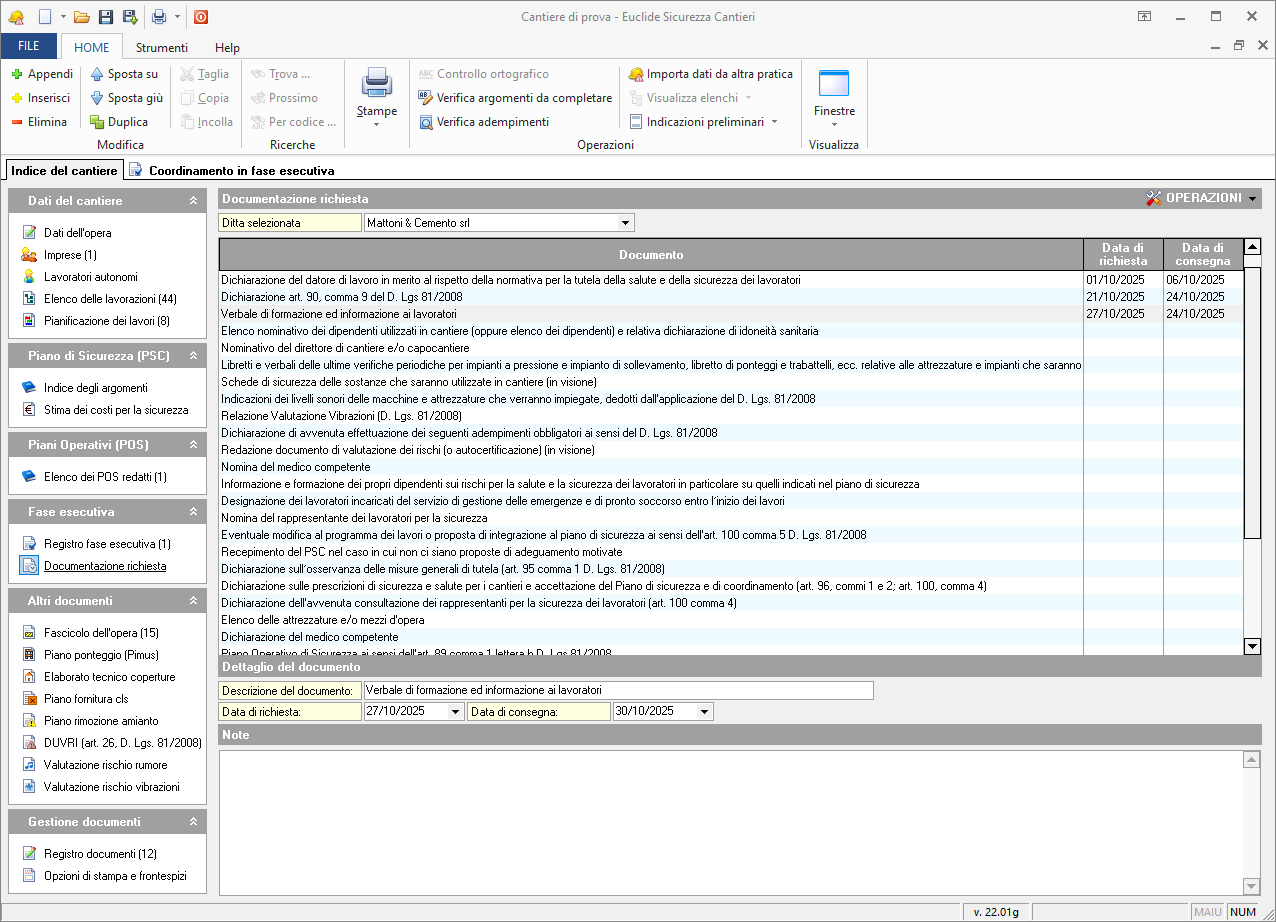1276x922 pixels.
Task: Click Verifica adempimenti in ribbon
Action: (x=492, y=122)
